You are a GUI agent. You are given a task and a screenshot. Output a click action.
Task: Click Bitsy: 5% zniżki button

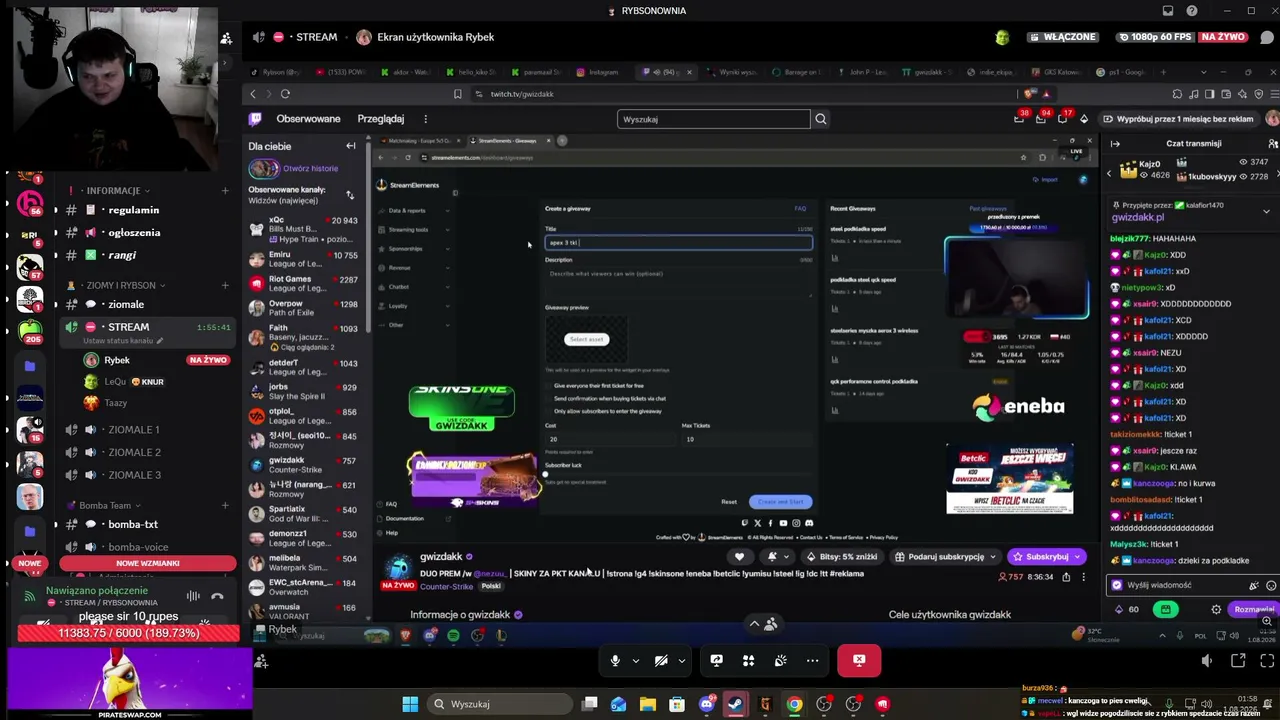pos(841,557)
